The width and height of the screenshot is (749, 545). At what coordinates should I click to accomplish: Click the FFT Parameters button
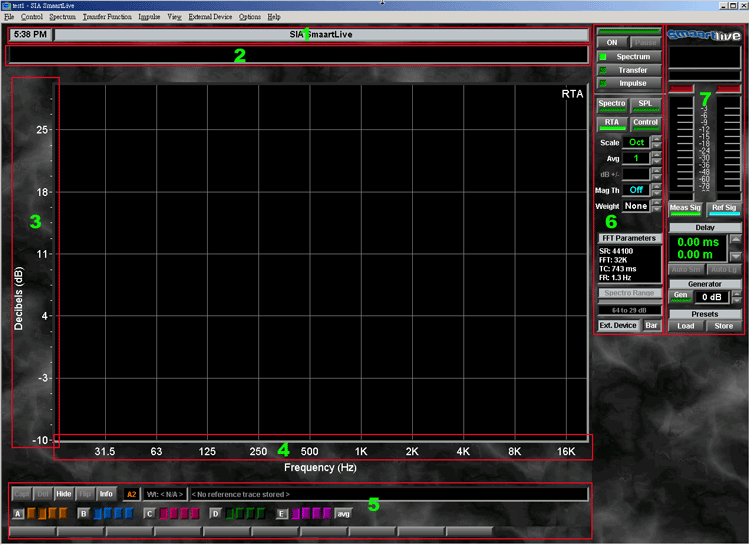pyautogui.click(x=629, y=238)
